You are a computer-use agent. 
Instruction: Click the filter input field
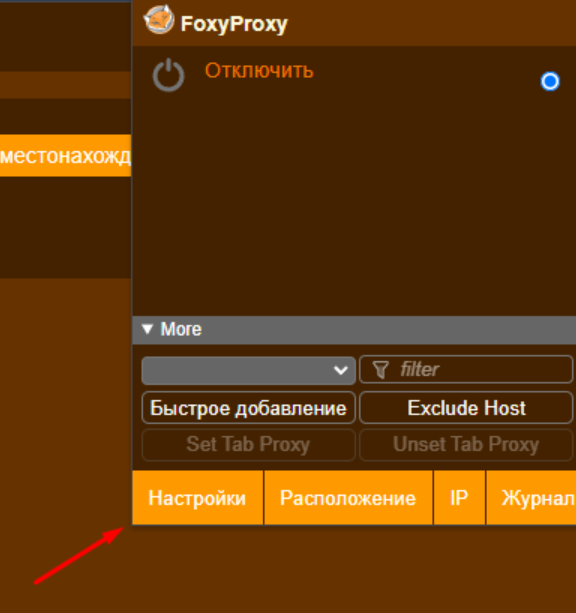click(x=466, y=369)
